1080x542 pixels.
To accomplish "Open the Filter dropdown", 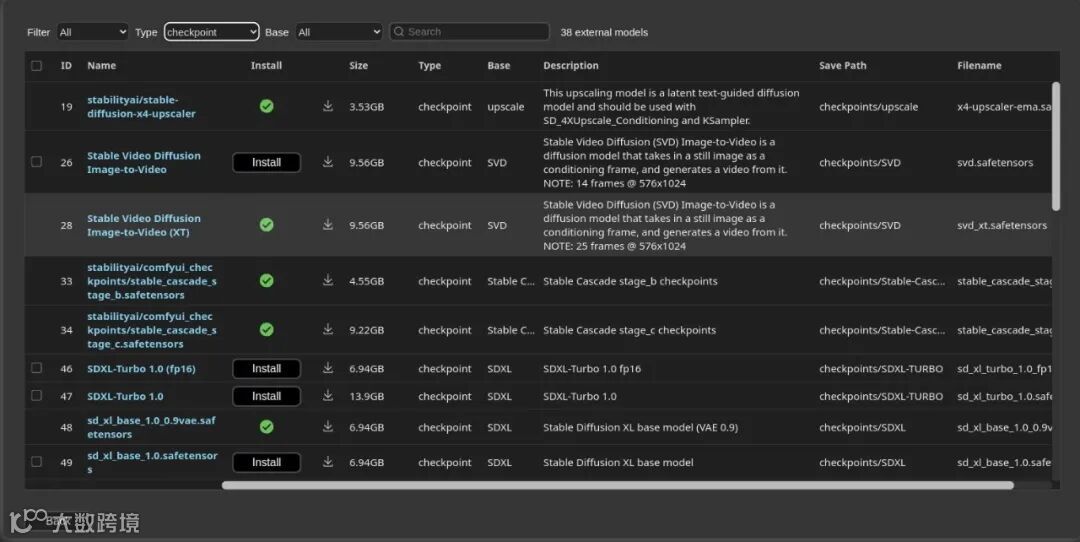I will [92, 32].
